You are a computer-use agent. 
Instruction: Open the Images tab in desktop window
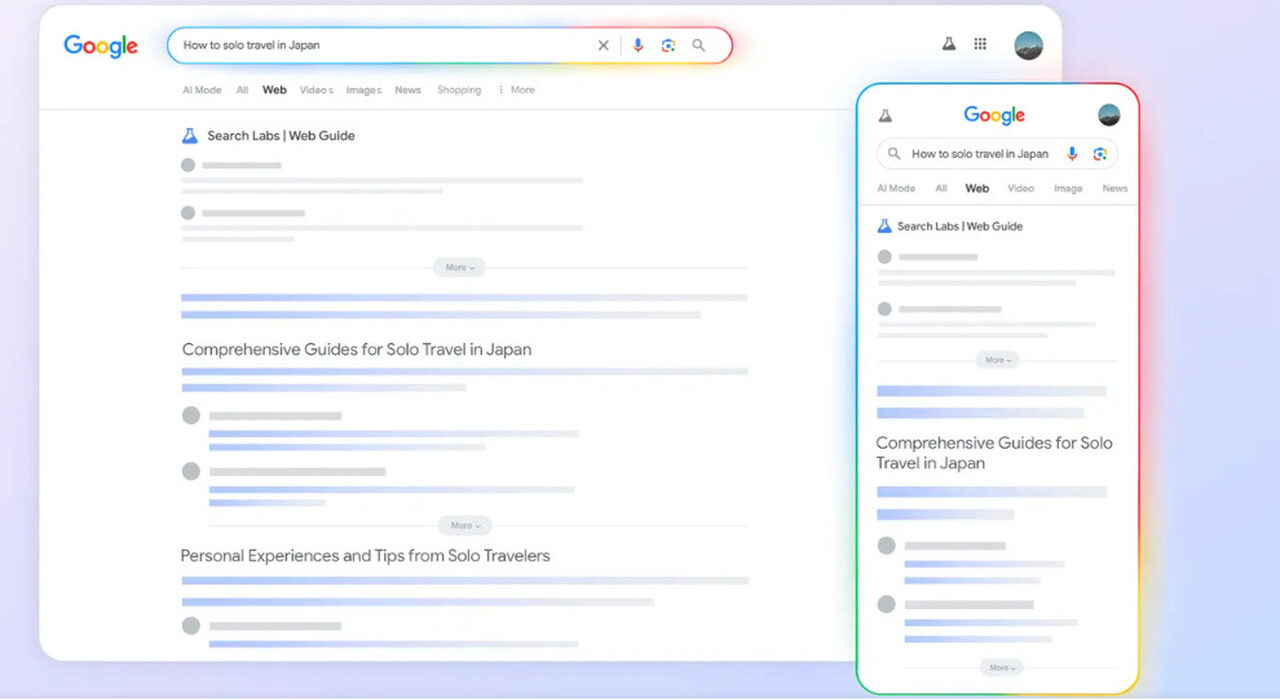(x=364, y=90)
